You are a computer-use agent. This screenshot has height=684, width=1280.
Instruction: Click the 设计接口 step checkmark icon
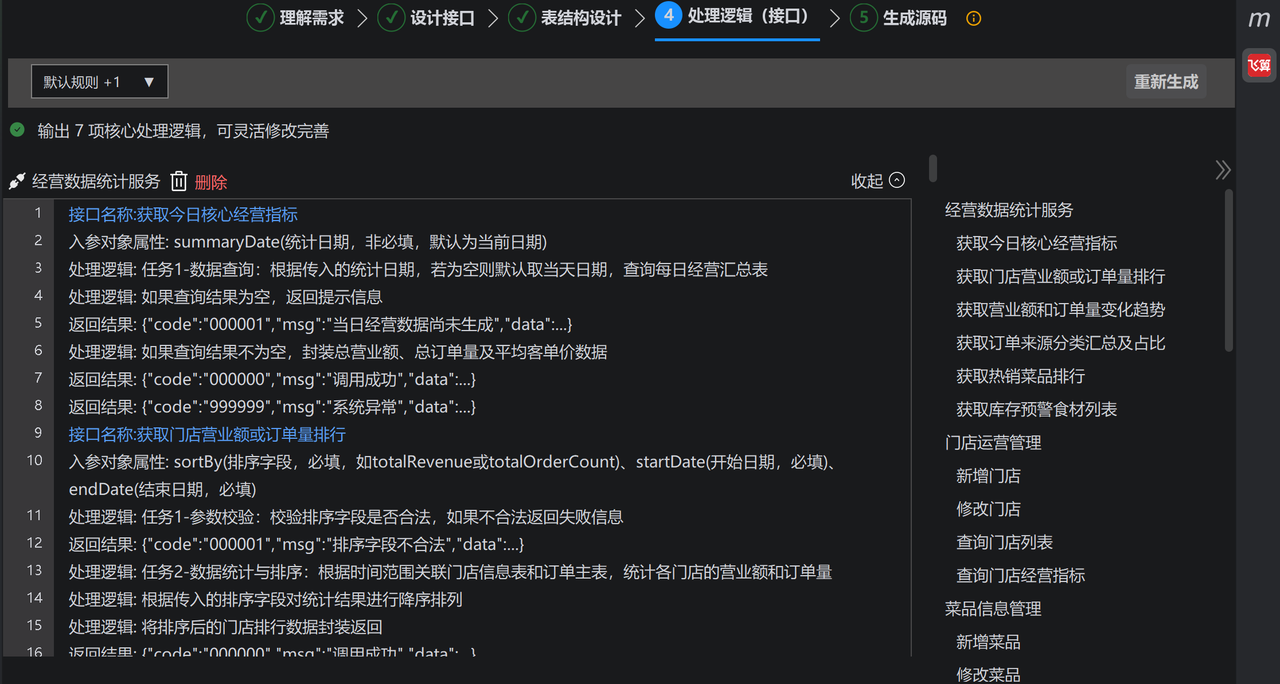(x=391, y=18)
